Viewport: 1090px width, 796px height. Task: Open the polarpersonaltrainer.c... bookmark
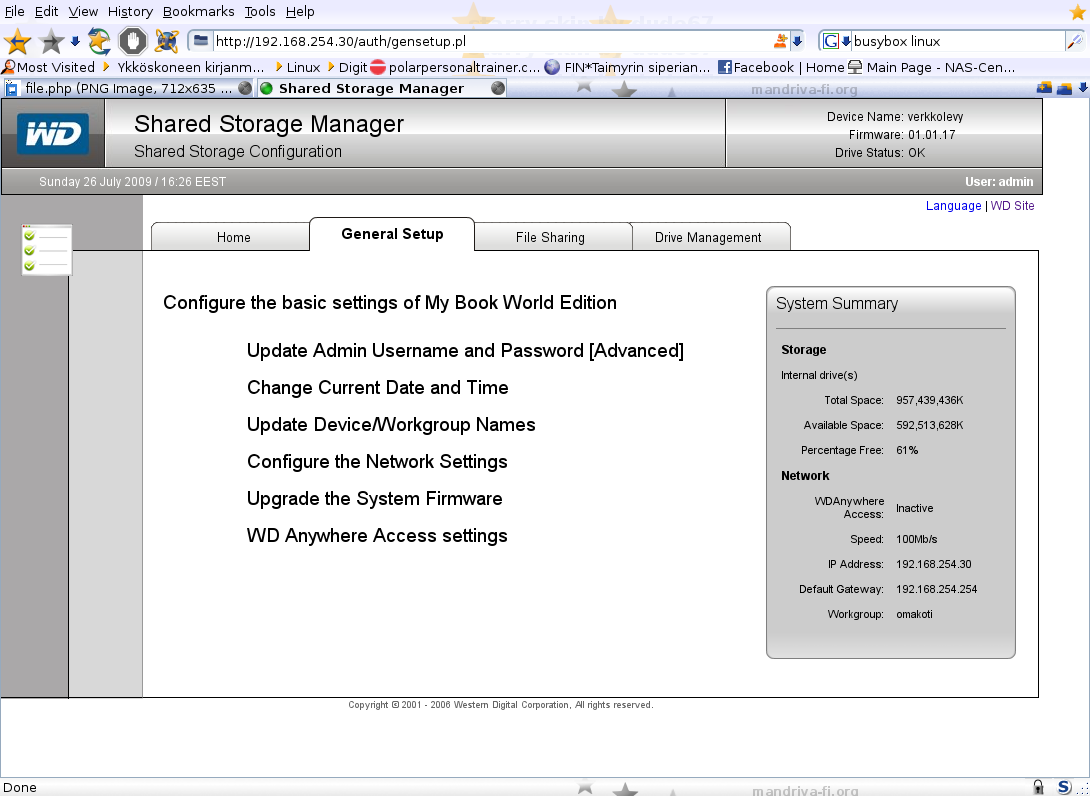click(455, 67)
